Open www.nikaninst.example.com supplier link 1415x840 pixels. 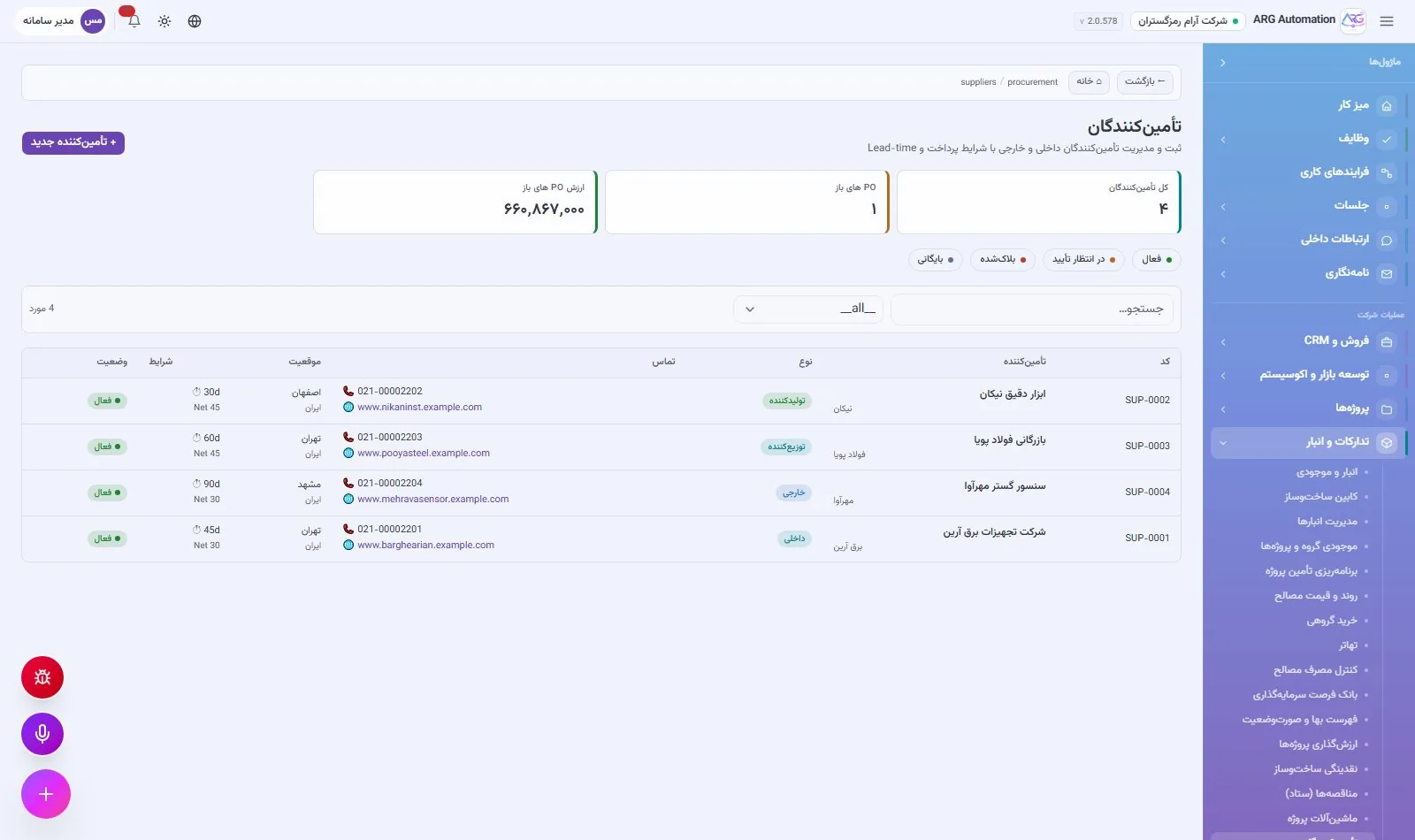point(420,408)
